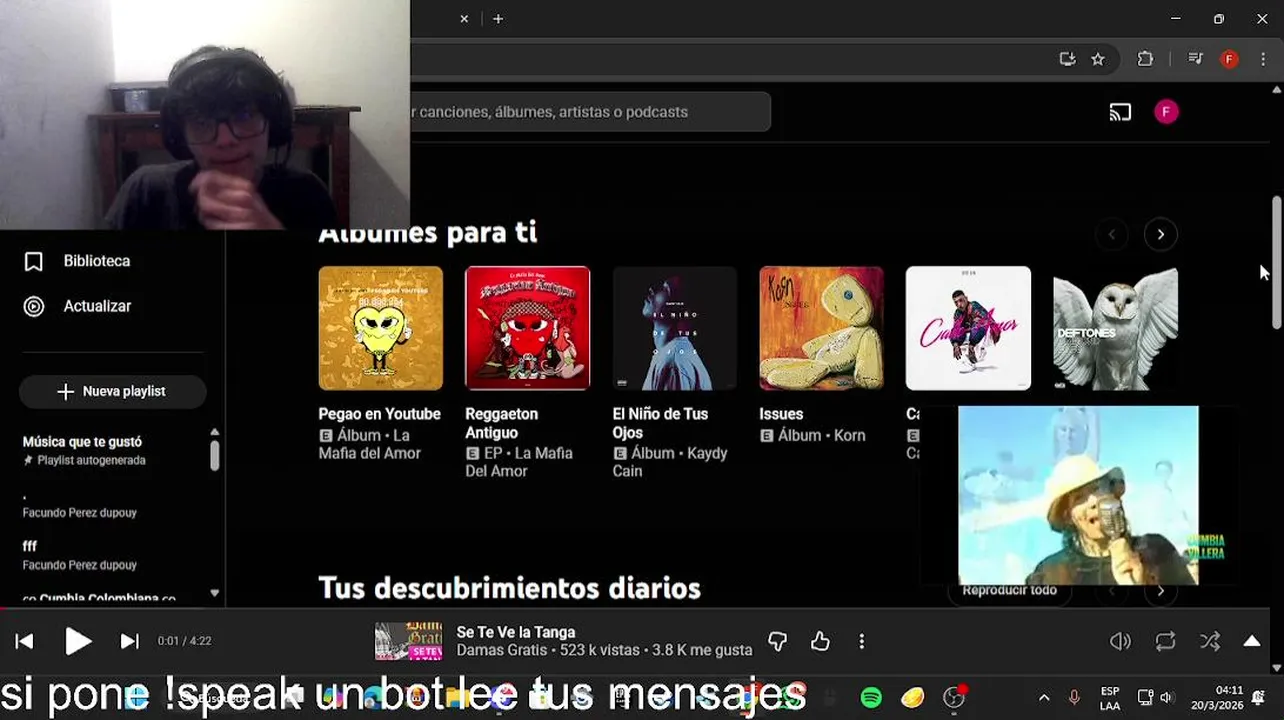Create a Nueva playlist
1284x720 pixels.
tap(113, 391)
